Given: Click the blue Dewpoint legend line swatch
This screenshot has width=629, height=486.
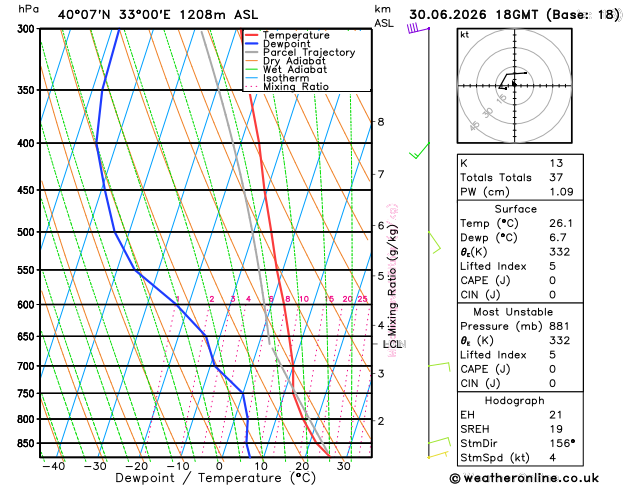Looking at the screenshot, I should coord(252,44).
